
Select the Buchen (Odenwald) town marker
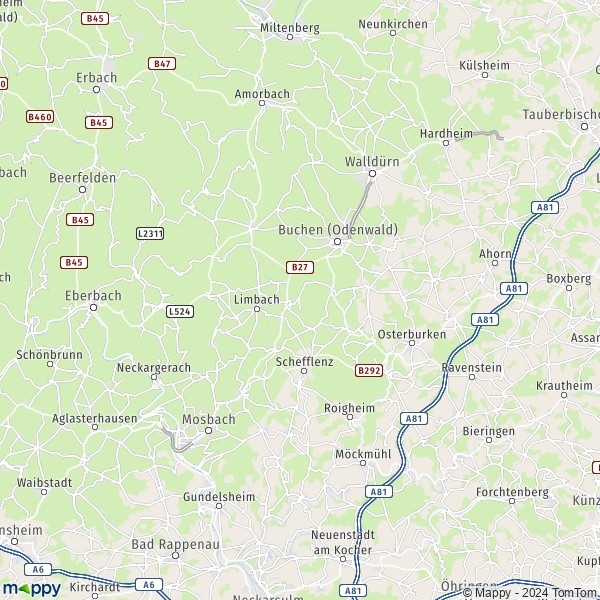coord(338,241)
